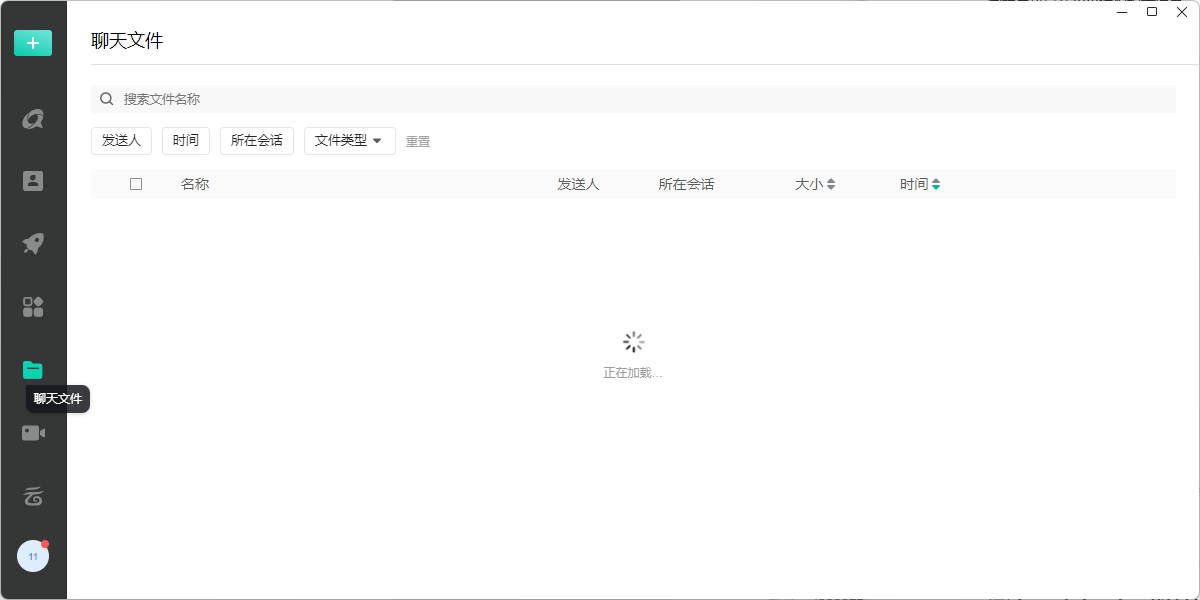Open the 发送人 filter selector

(121, 141)
